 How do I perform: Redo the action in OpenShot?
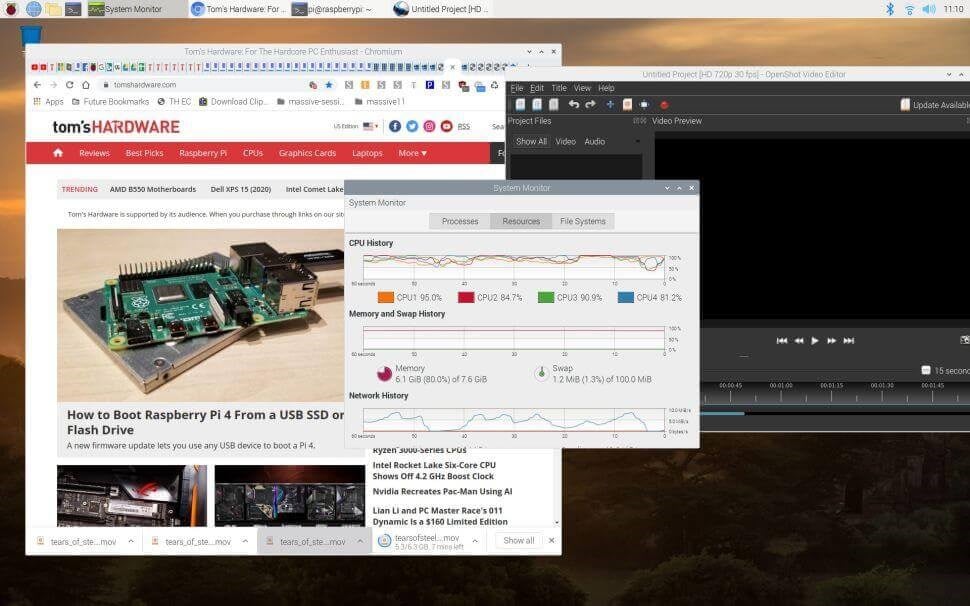(x=590, y=105)
